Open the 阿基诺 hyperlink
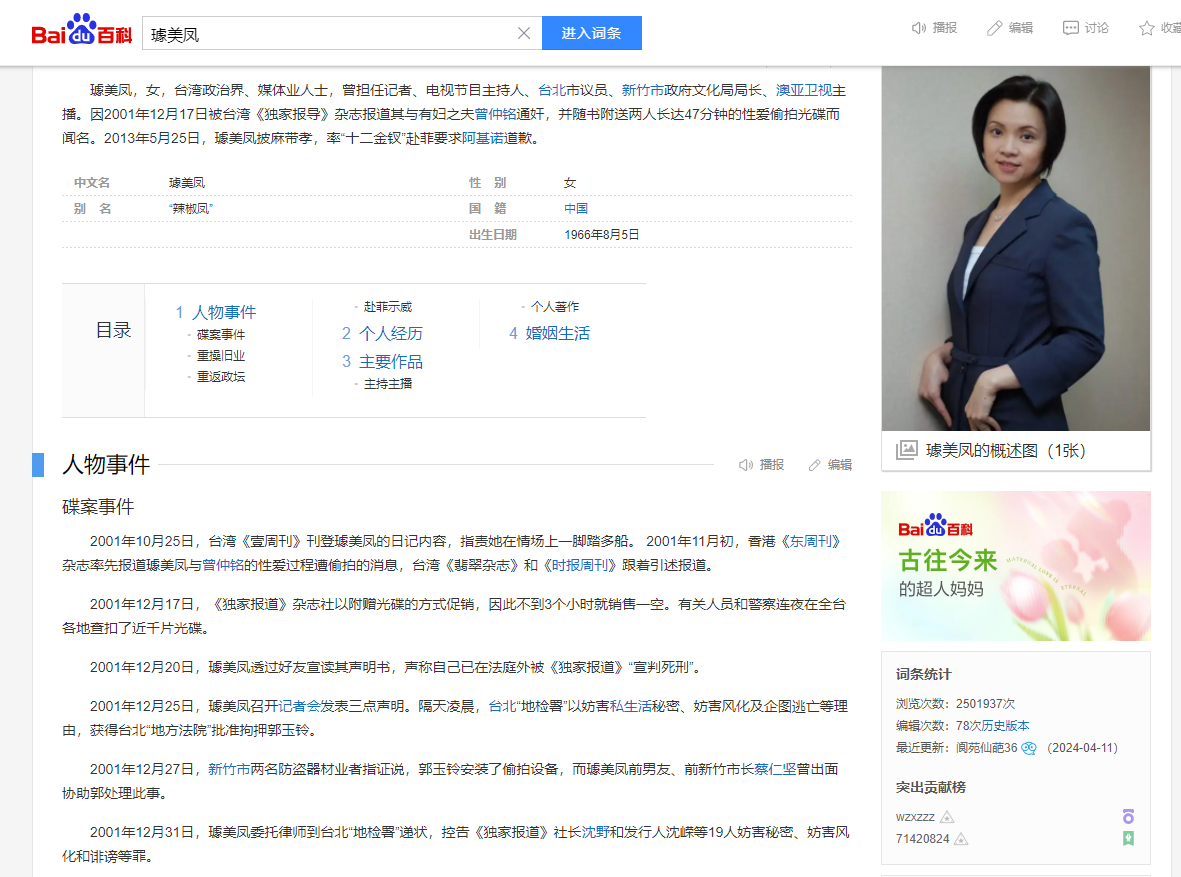The height and width of the screenshot is (877, 1181). (x=482, y=139)
